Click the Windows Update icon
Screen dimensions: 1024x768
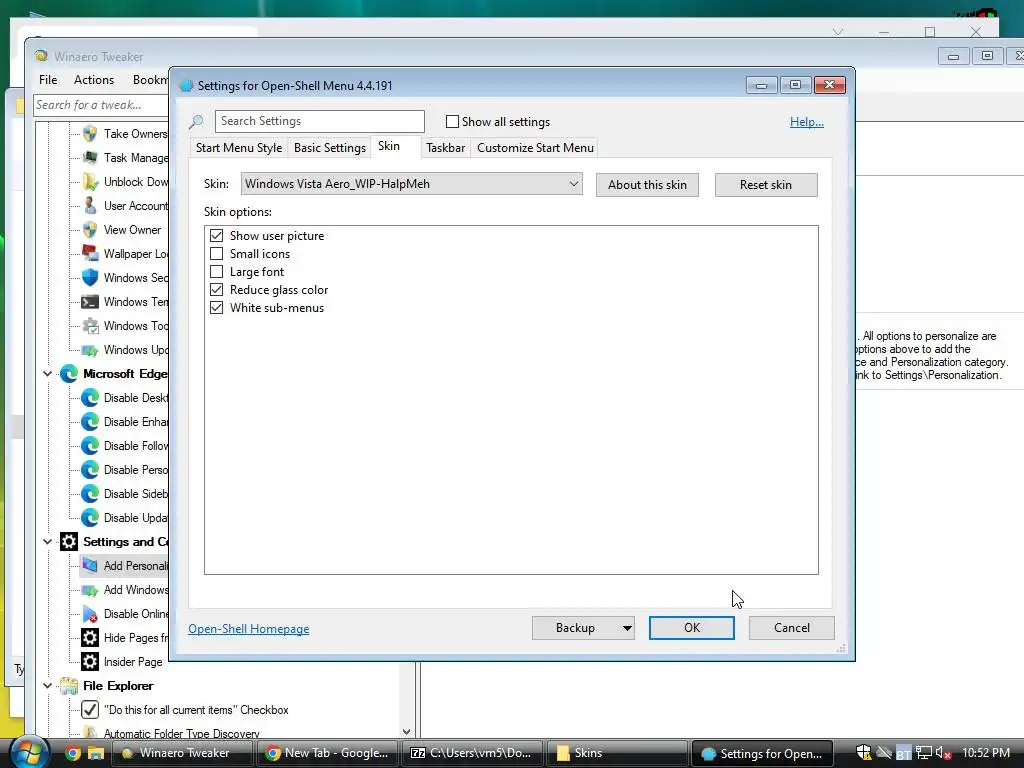(x=90, y=350)
